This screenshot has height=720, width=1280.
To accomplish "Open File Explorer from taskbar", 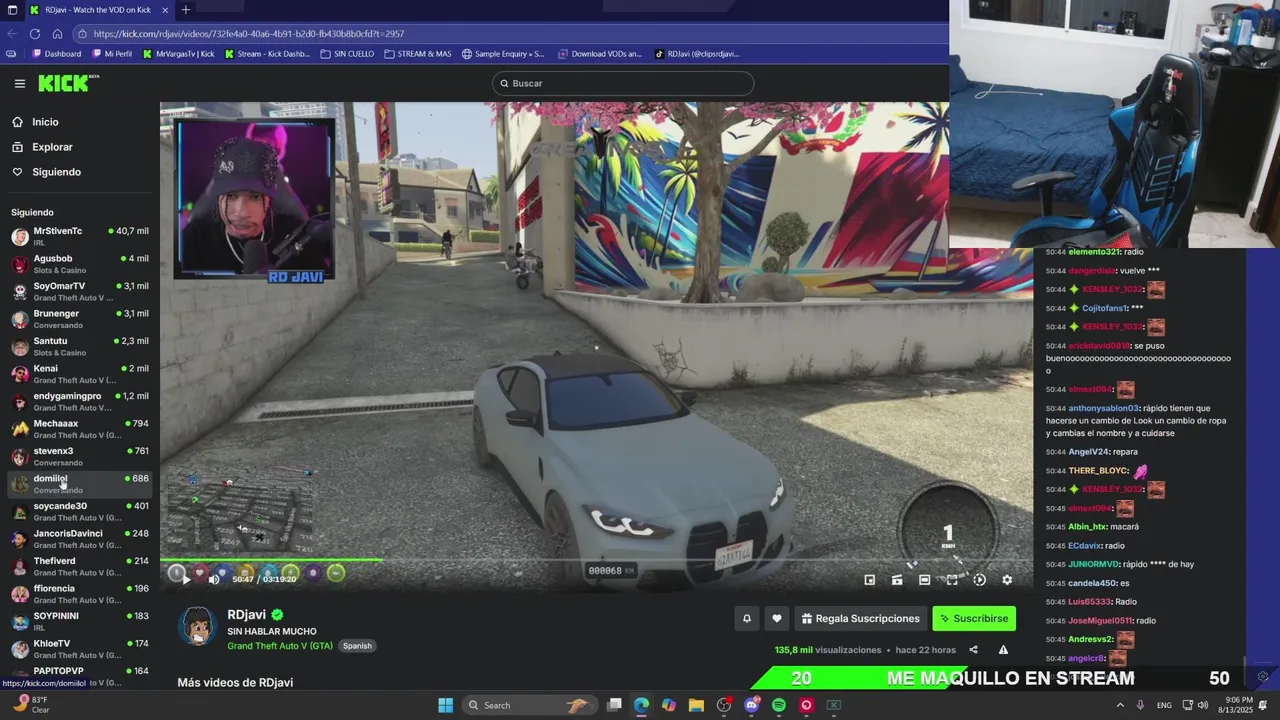I will coord(696,705).
